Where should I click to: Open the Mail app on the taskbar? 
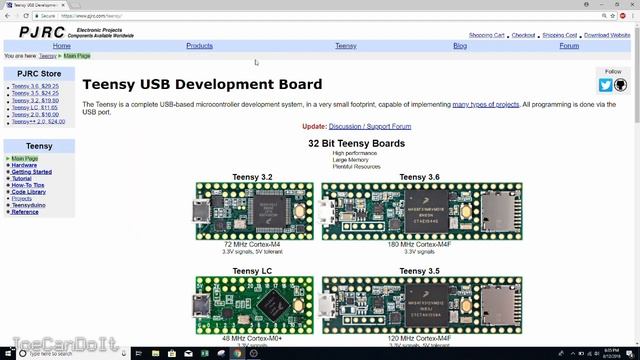(x=188, y=353)
